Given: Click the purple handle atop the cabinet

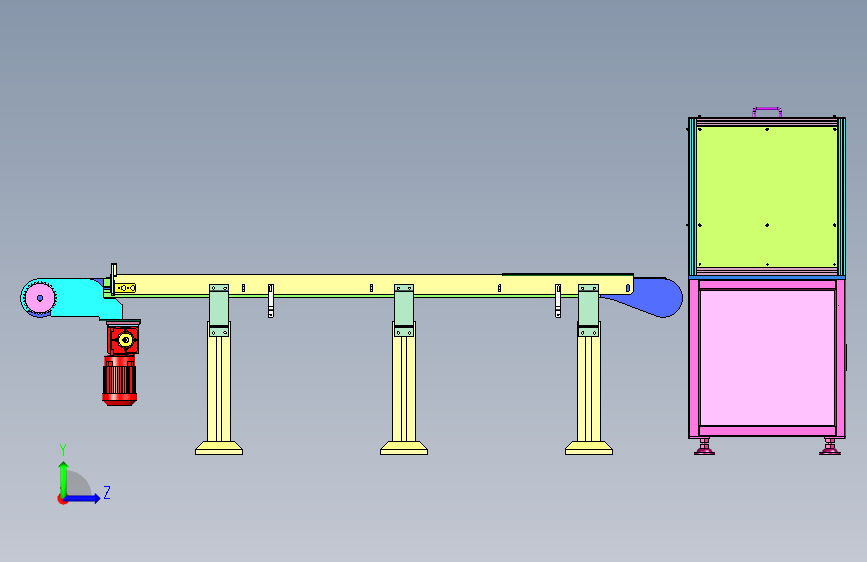Looking at the screenshot, I should (767, 112).
